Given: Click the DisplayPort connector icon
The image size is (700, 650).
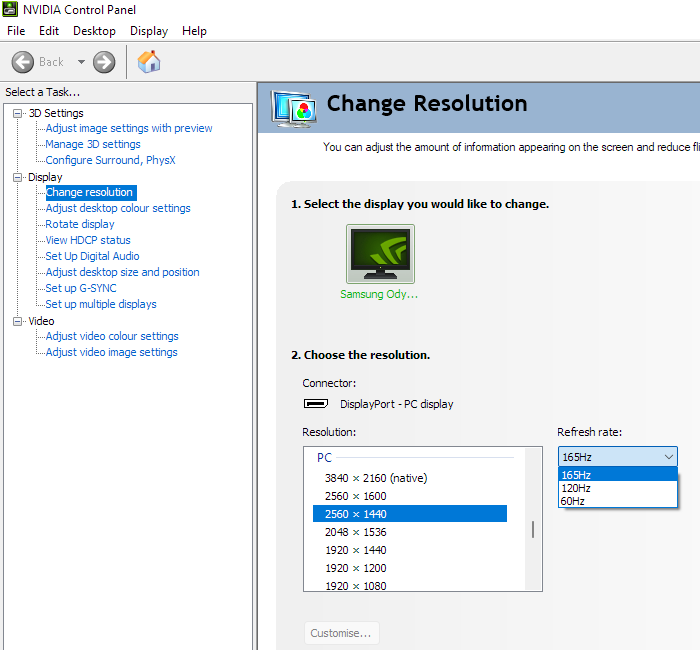Looking at the screenshot, I should (316, 404).
